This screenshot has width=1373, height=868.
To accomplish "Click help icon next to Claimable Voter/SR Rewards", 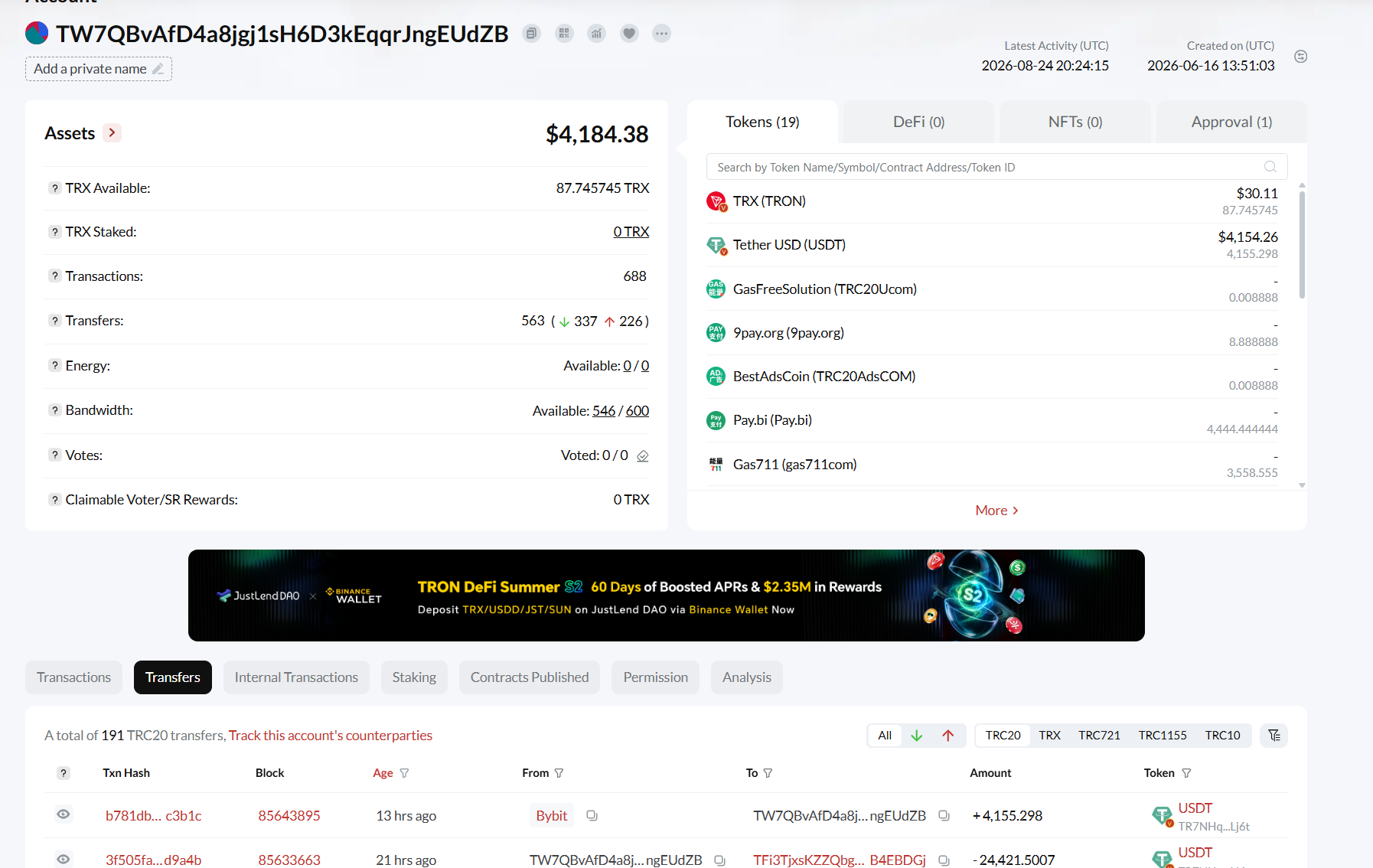I will tap(55, 500).
